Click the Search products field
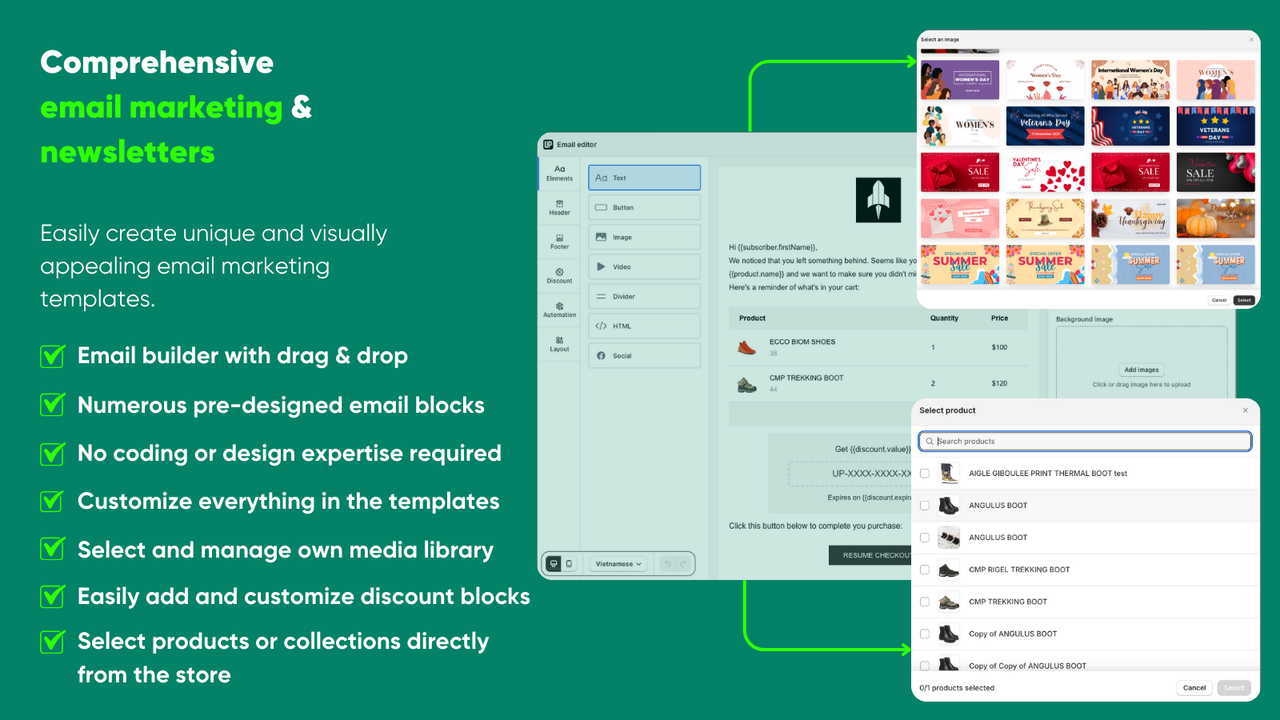This screenshot has width=1280, height=720. 1085,441
